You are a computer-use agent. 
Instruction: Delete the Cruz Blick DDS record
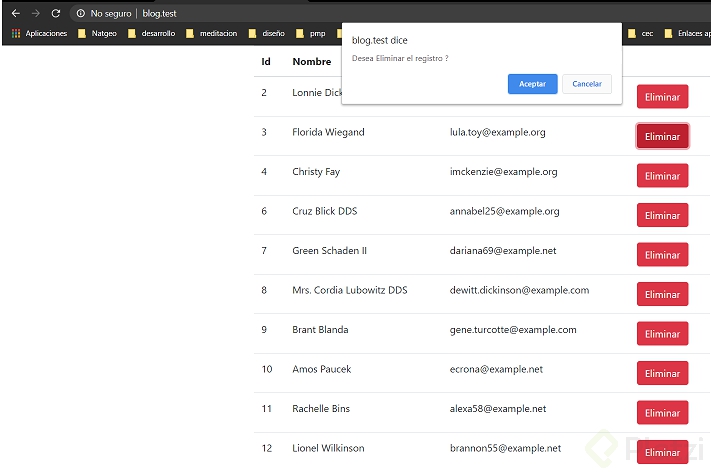tap(662, 215)
